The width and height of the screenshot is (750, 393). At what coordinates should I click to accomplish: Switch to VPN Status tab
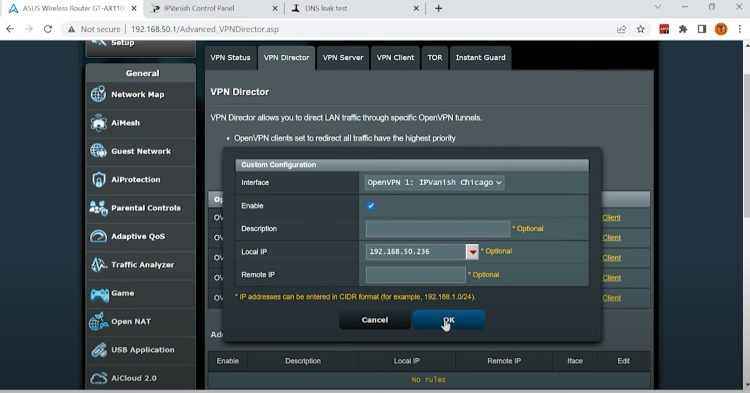click(x=230, y=58)
